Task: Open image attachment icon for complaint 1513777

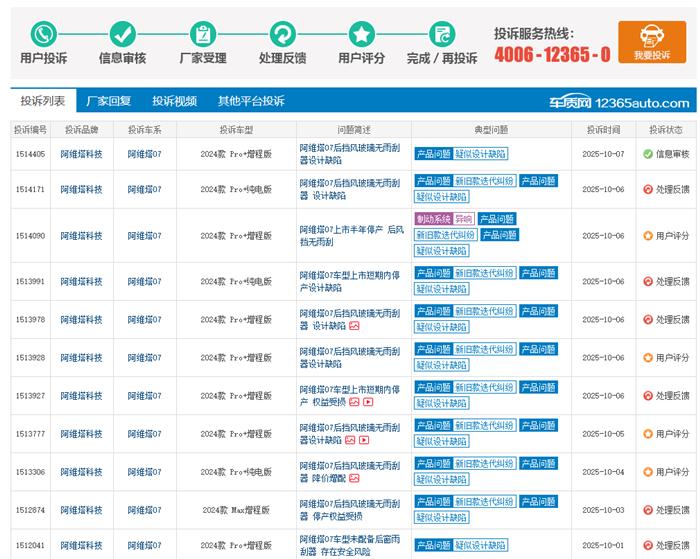Action: (x=350, y=440)
